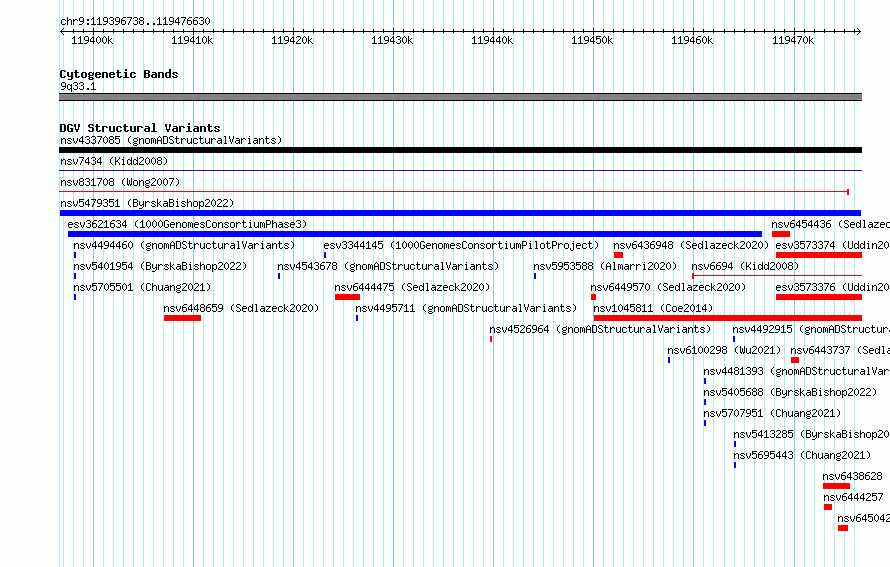
Task: Select the red nsv1045811 Coe2014 bar
Action: 728,318
